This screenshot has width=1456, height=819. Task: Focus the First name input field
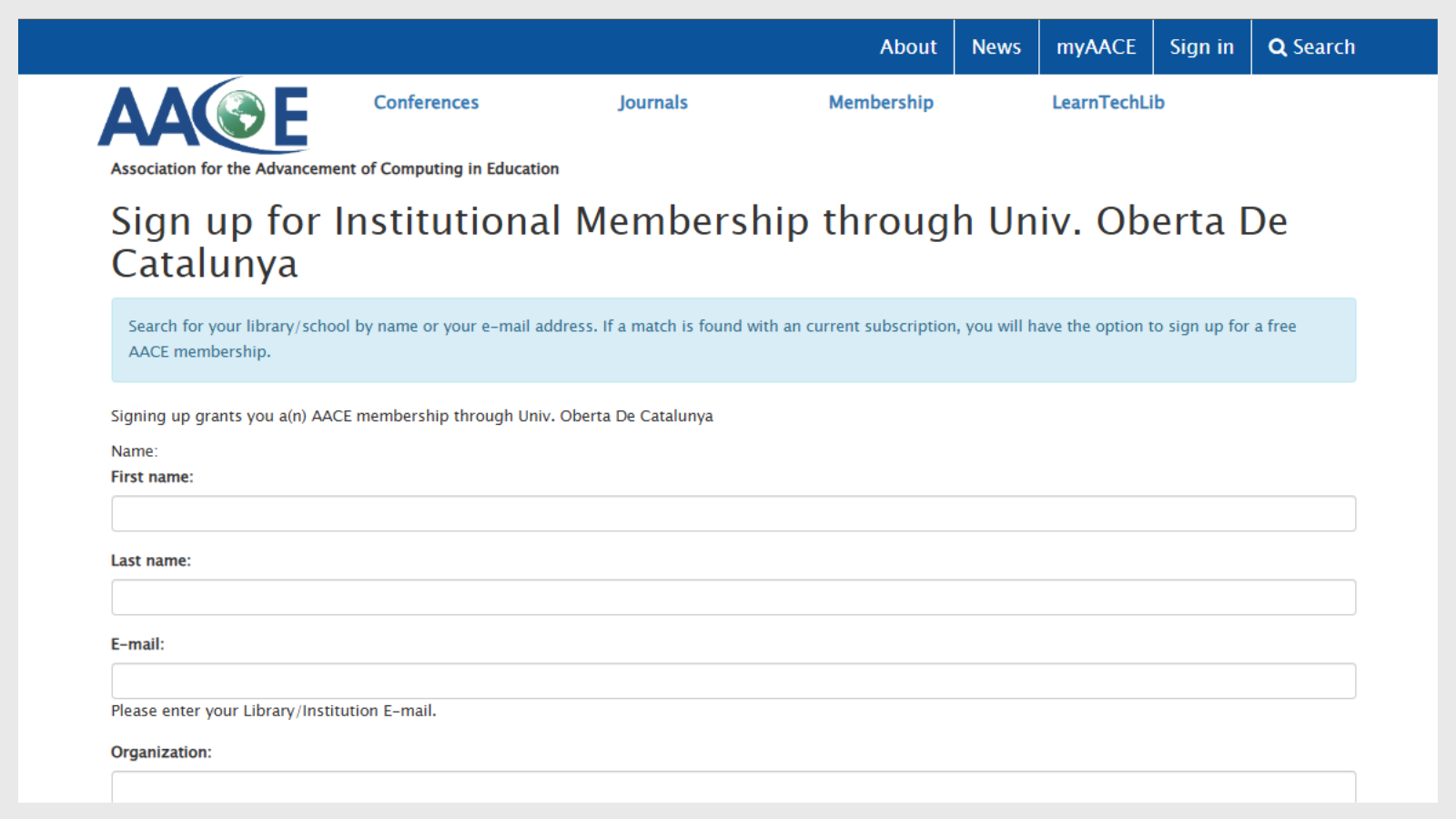tap(733, 513)
